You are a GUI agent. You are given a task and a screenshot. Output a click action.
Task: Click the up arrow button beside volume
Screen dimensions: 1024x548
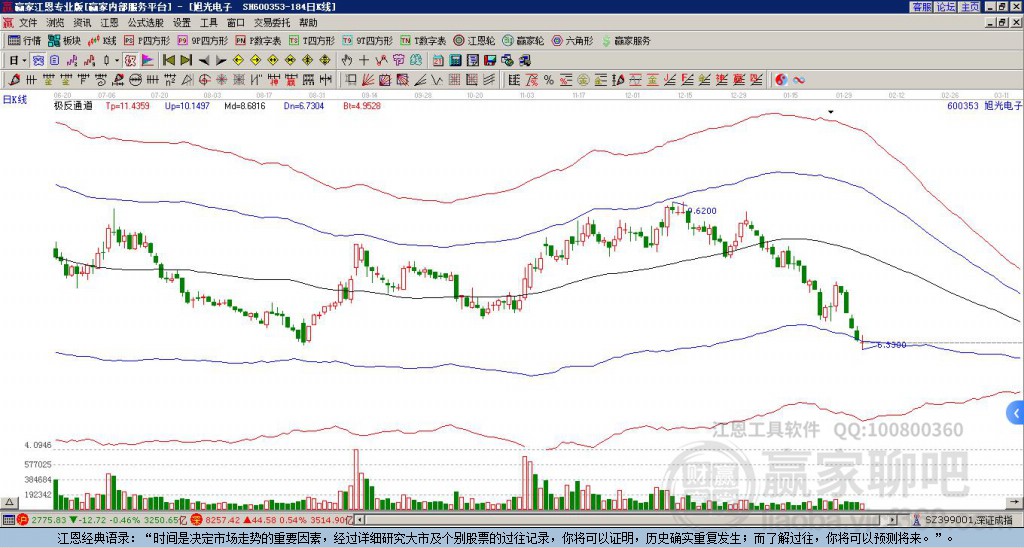[x=9, y=502]
